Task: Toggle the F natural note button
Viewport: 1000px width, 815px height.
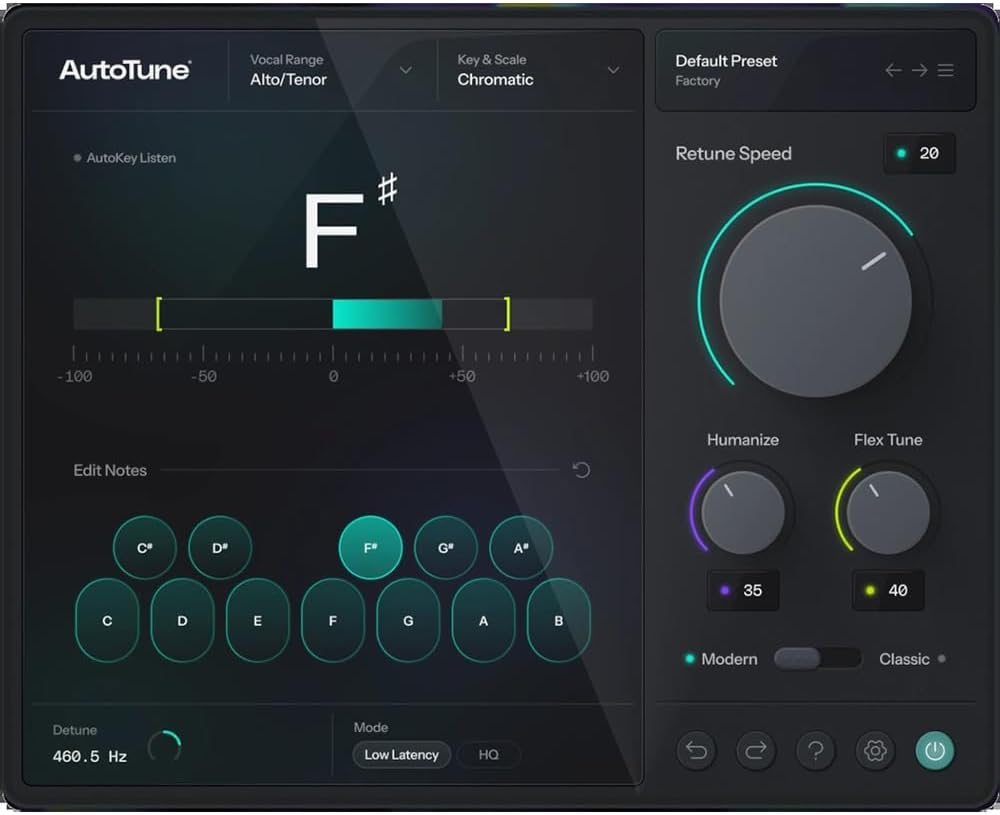Action: 333,620
